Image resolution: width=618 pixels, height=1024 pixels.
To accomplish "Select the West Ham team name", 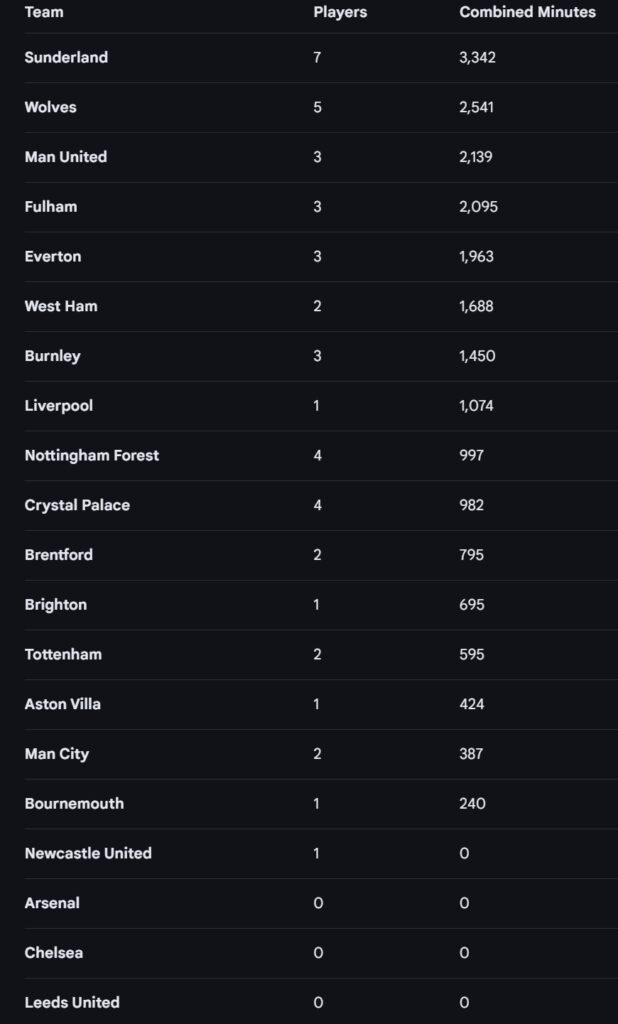I will (61, 306).
